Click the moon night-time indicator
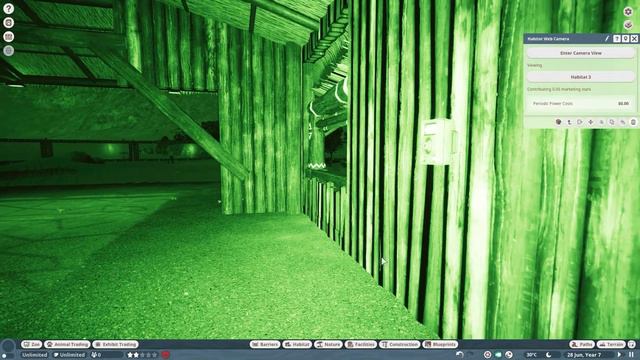The height and width of the screenshot is (360, 640). [549, 355]
